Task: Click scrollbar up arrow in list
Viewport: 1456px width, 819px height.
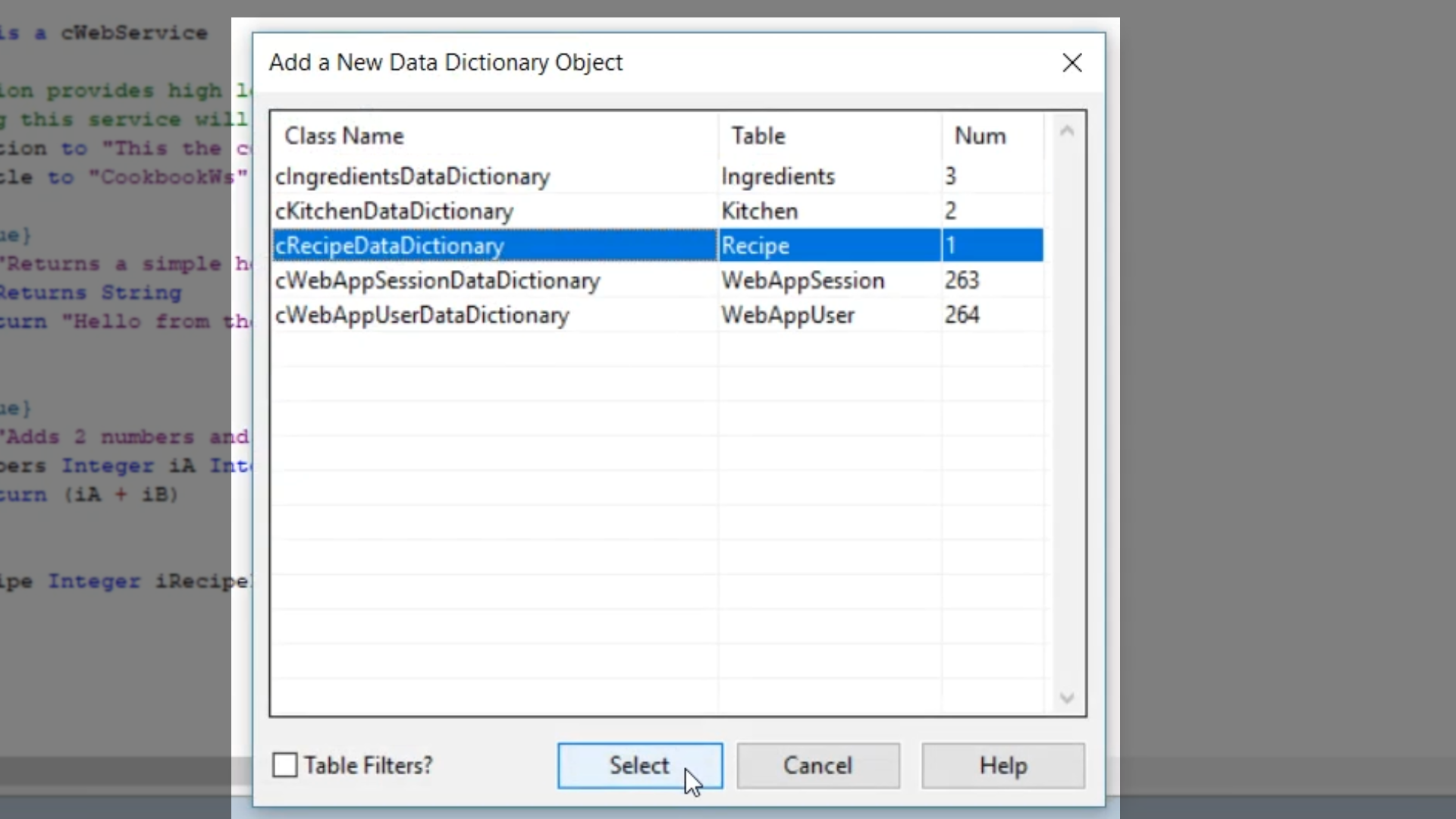Action: 1066,131
